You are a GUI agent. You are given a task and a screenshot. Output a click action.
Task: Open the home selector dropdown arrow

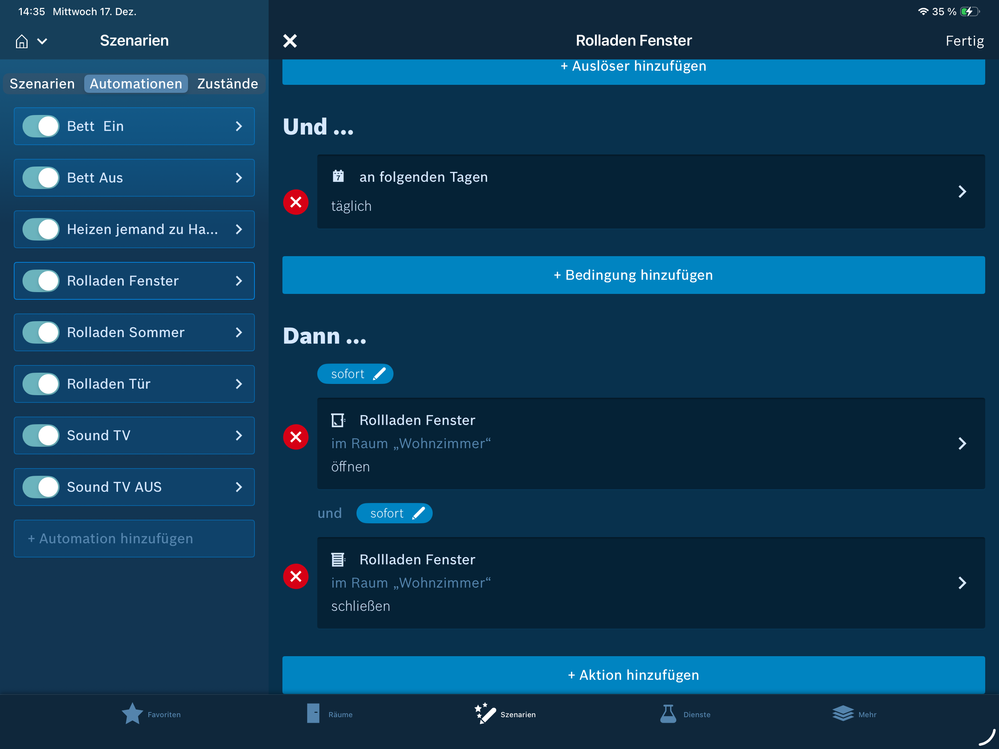(42, 42)
